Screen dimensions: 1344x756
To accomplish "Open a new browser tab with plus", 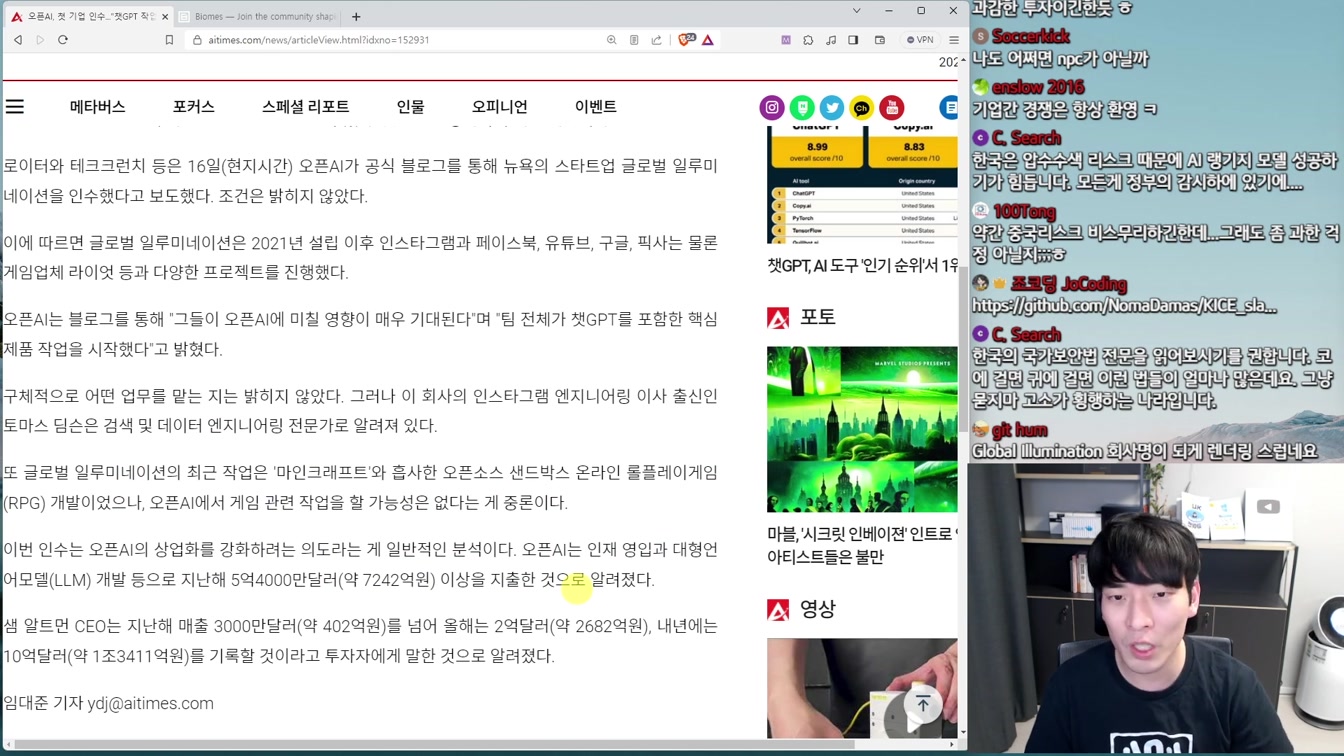I will (356, 17).
